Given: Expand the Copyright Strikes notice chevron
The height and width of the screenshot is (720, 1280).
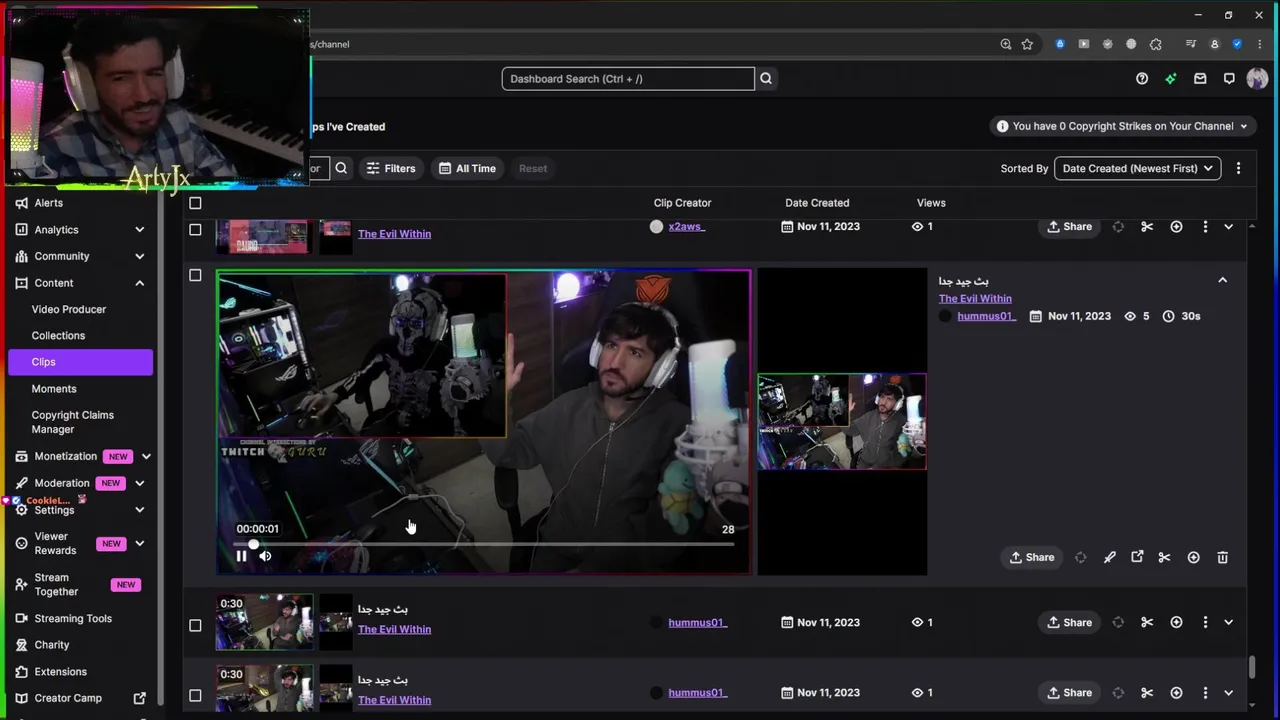Looking at the screenshot, I should coord(1244,126).
